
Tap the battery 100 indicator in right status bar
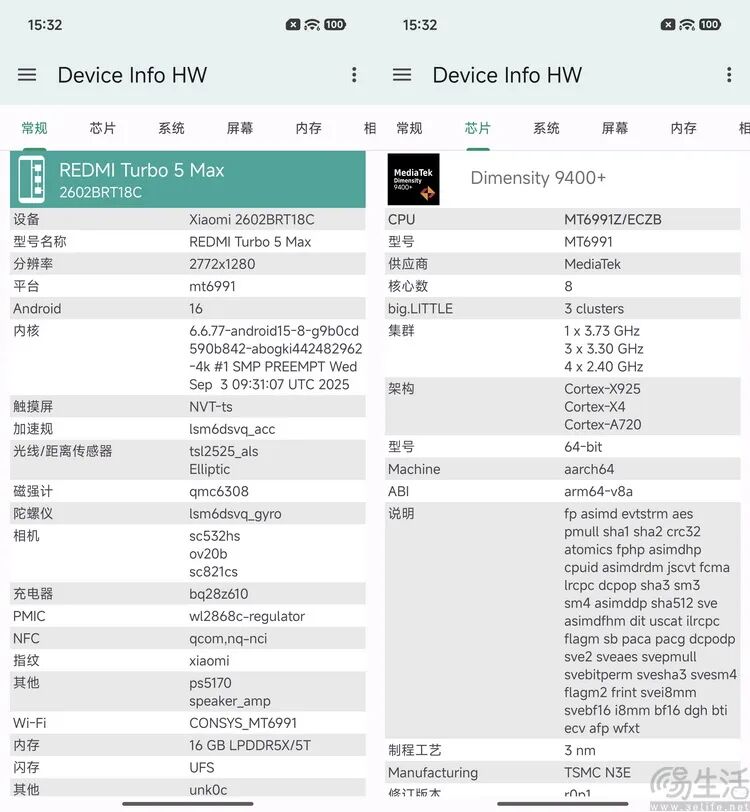point(709,24)
